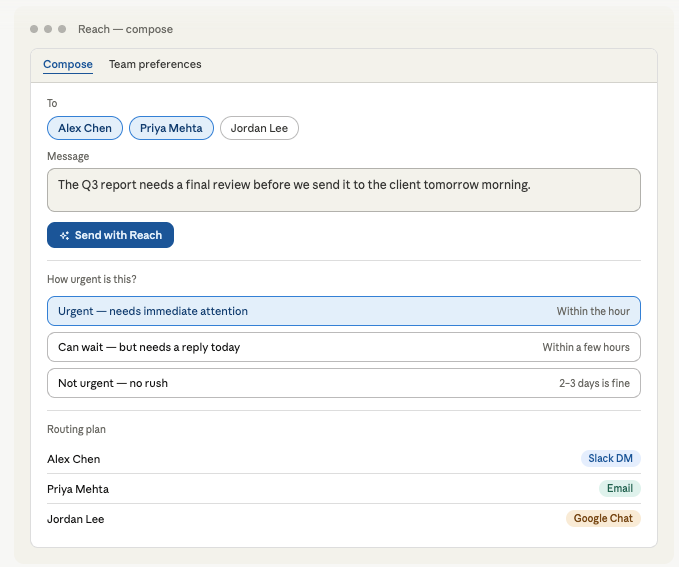Image resolution: width=679 pixels, height=567 pixels.
Task: Click the 'Within the hour' label
Action: [593, 311]
